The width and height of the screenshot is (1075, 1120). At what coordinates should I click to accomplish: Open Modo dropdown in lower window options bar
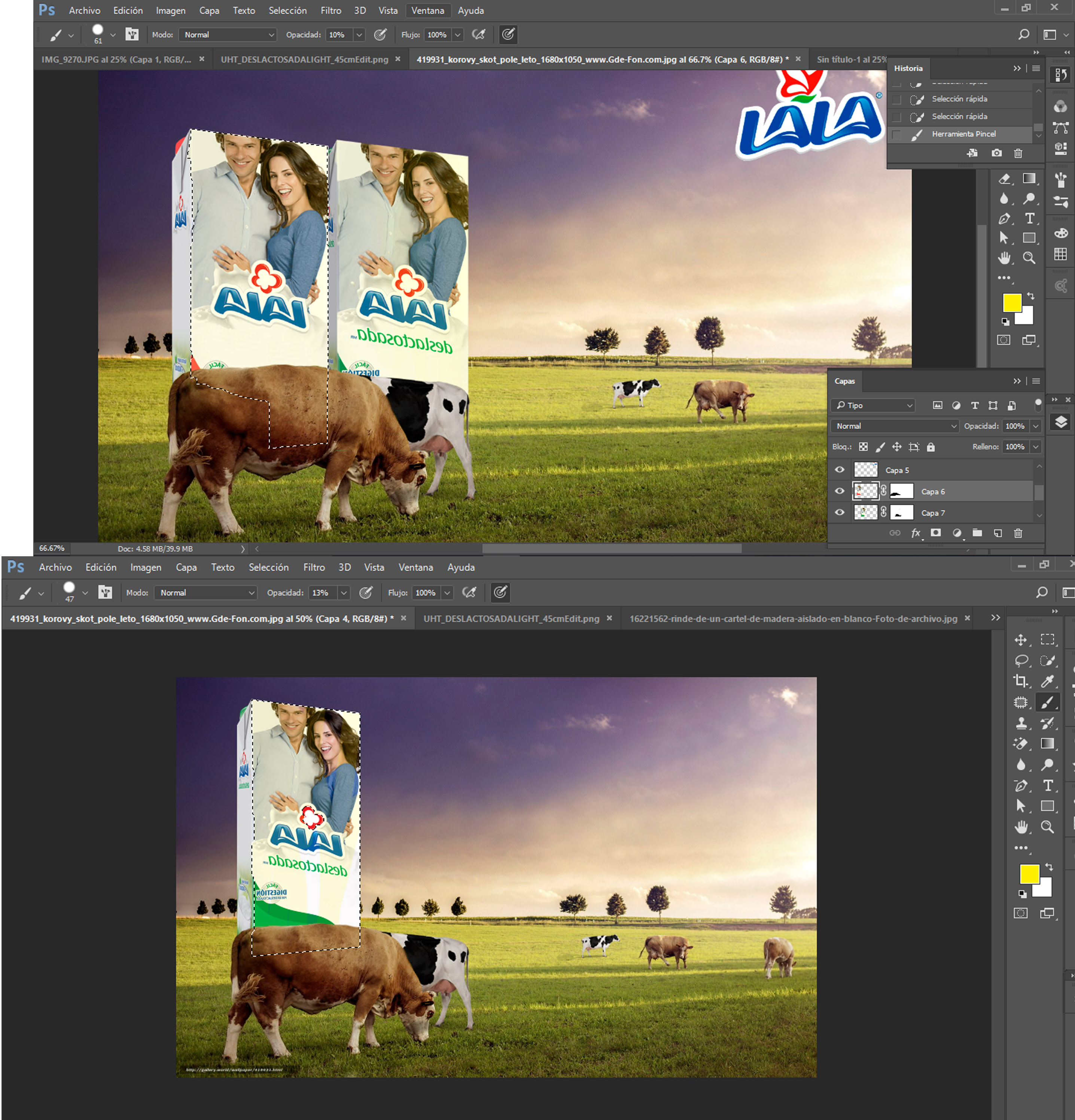coord(205,593)
